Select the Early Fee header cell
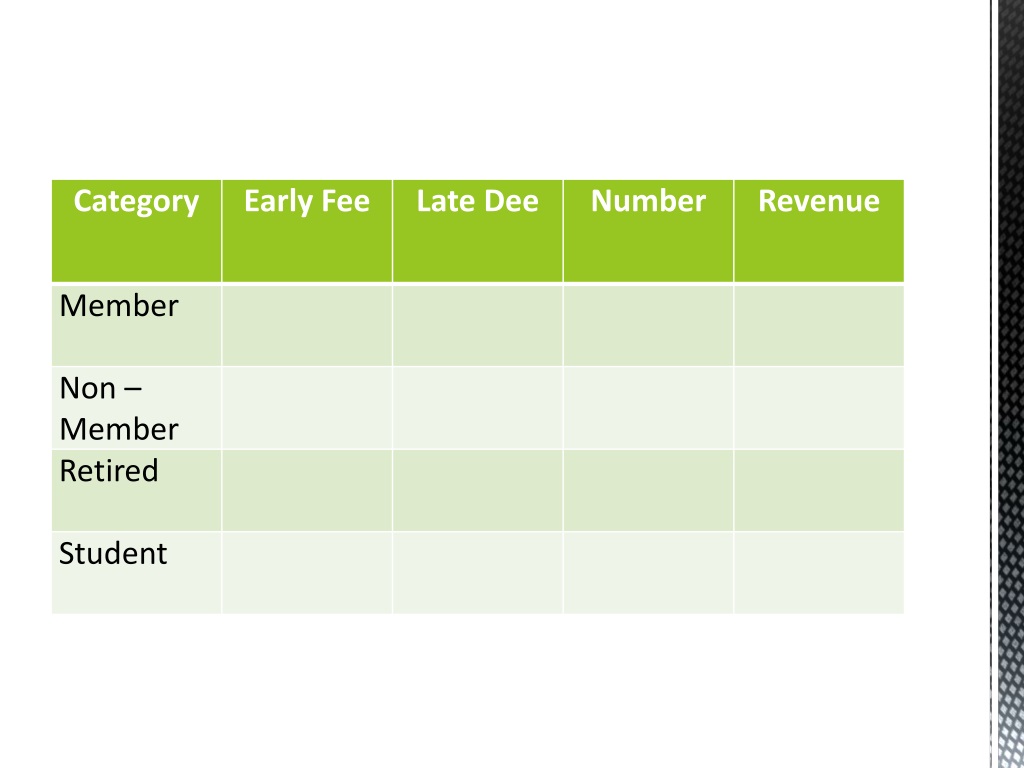1024x768 pixels. [307, 231]
